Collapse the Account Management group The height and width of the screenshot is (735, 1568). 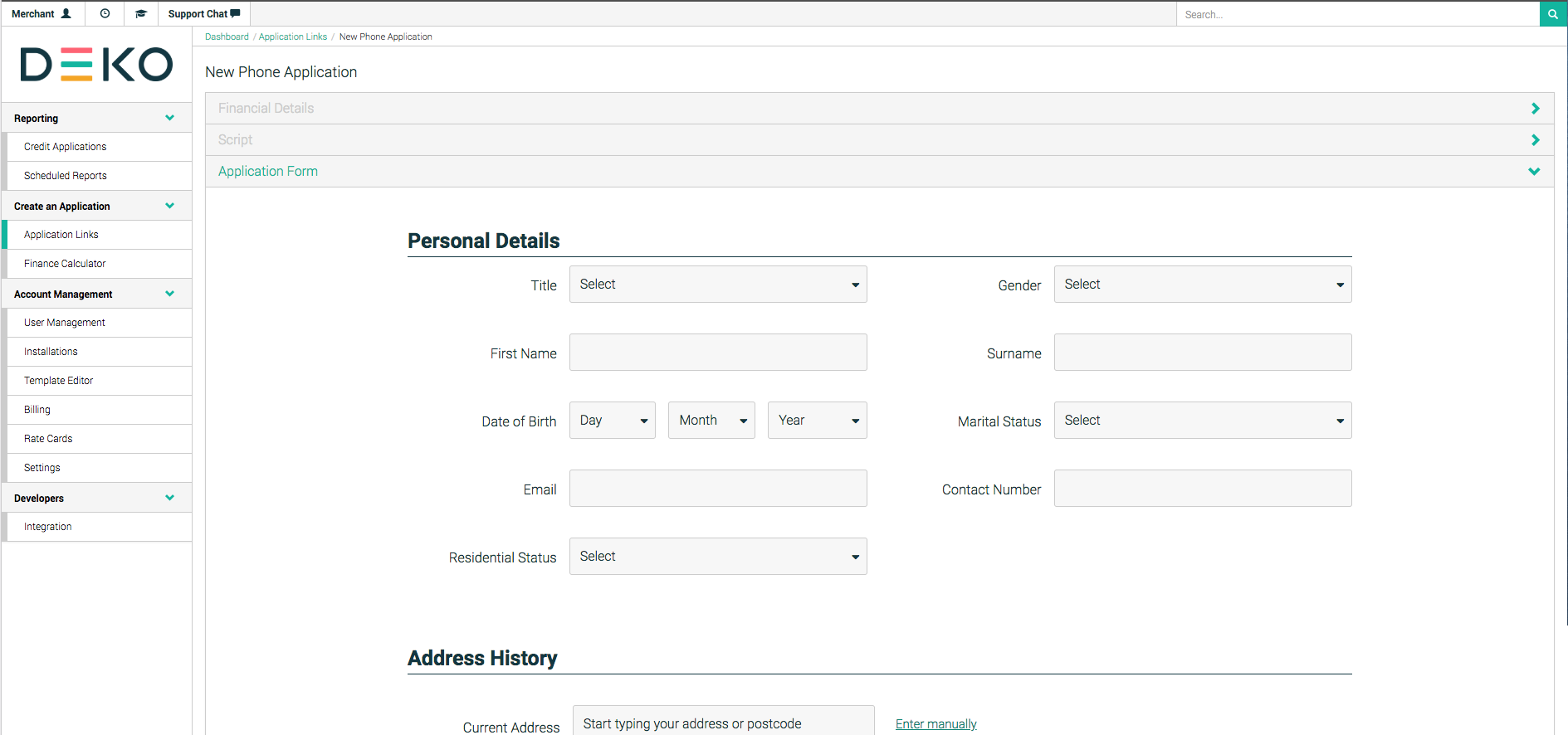coord(97,294)
